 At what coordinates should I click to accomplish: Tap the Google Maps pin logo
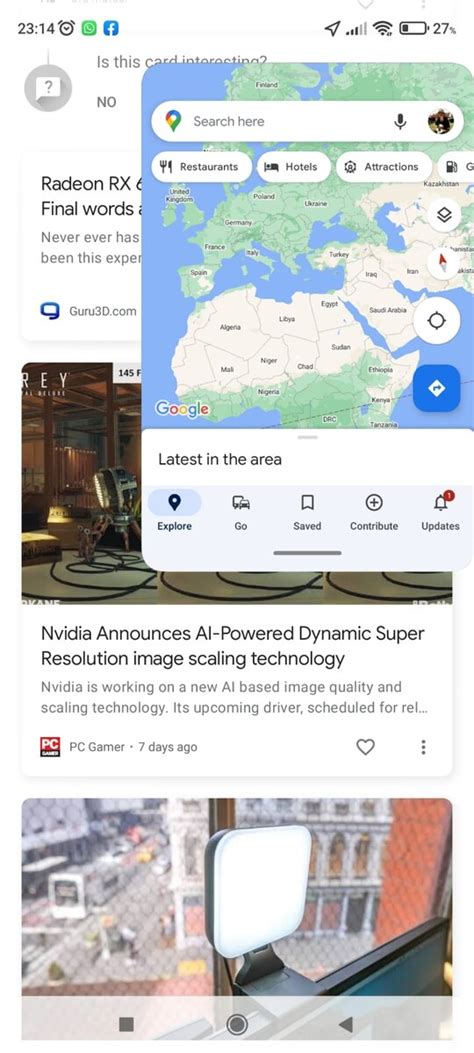(173, 122)
